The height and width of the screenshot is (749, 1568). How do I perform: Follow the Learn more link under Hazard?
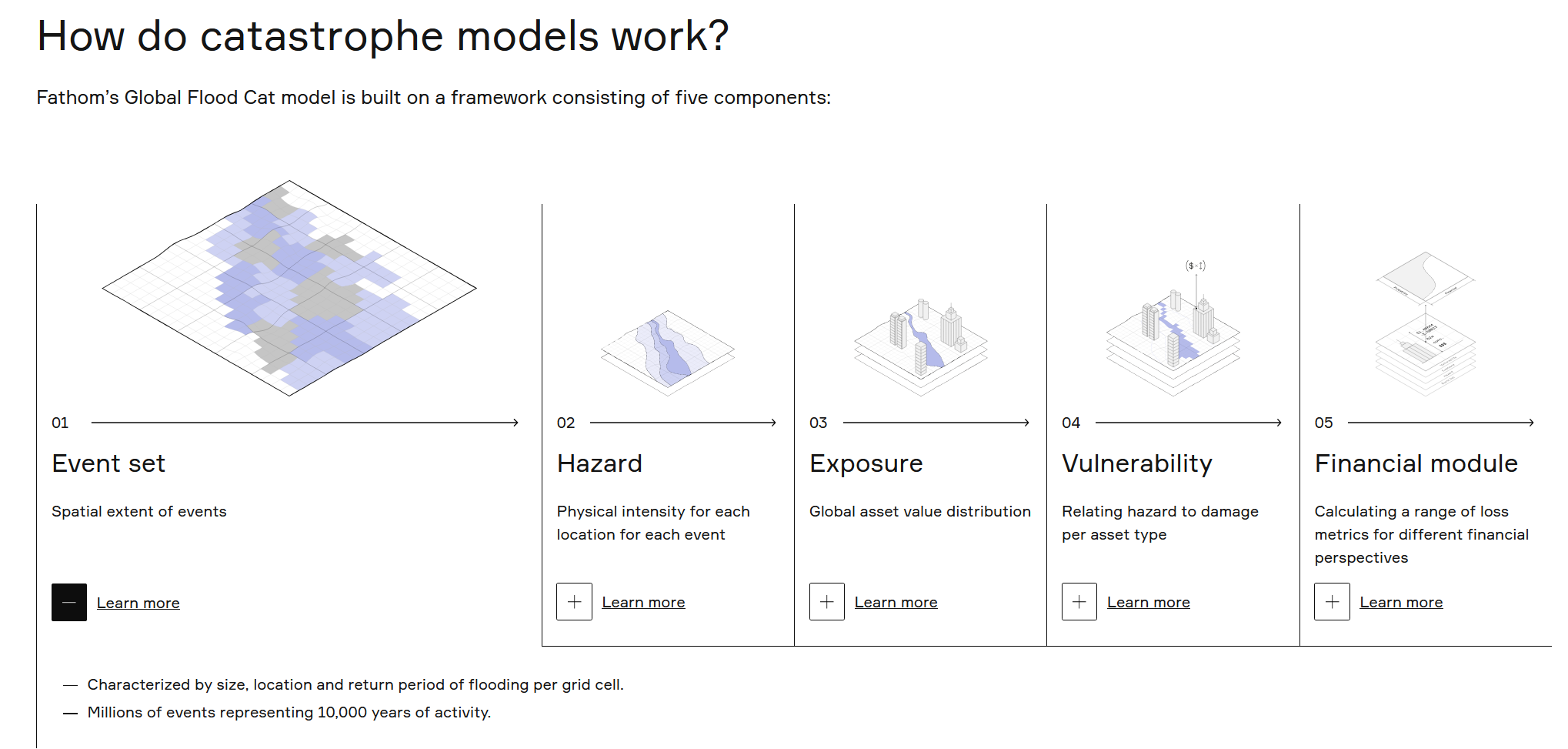[x=644, y=601]
